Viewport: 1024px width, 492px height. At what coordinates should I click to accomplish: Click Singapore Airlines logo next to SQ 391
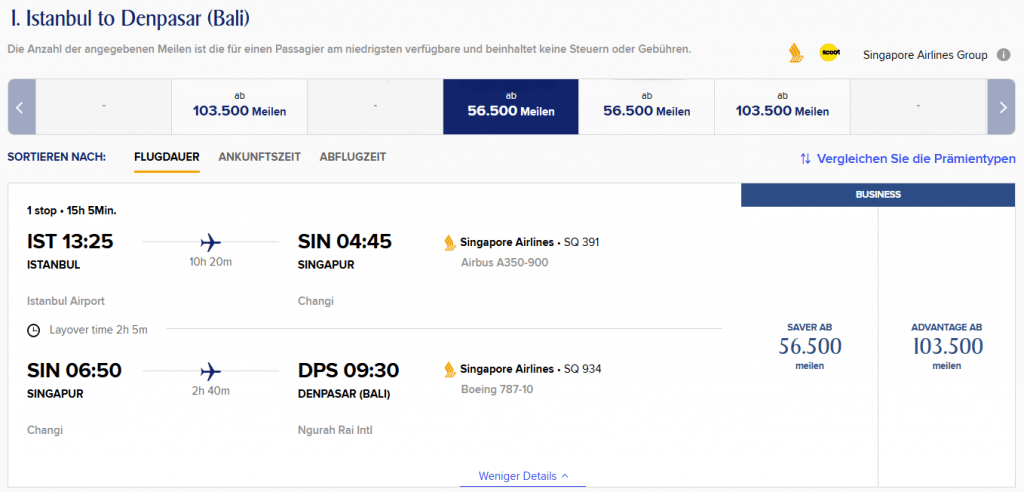click(450, 242)
